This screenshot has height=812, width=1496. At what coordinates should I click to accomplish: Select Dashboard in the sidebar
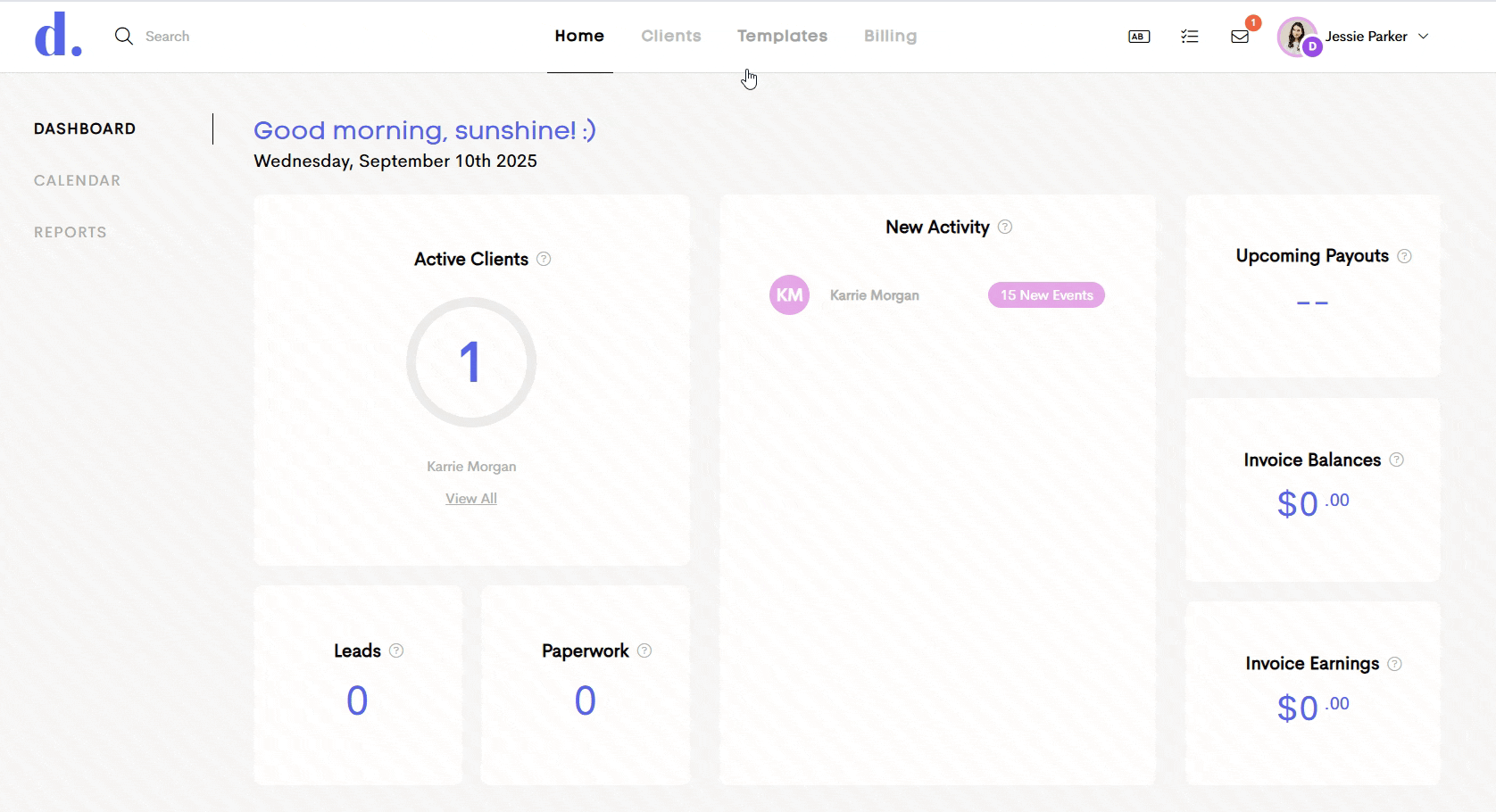[x=85, y=128]
